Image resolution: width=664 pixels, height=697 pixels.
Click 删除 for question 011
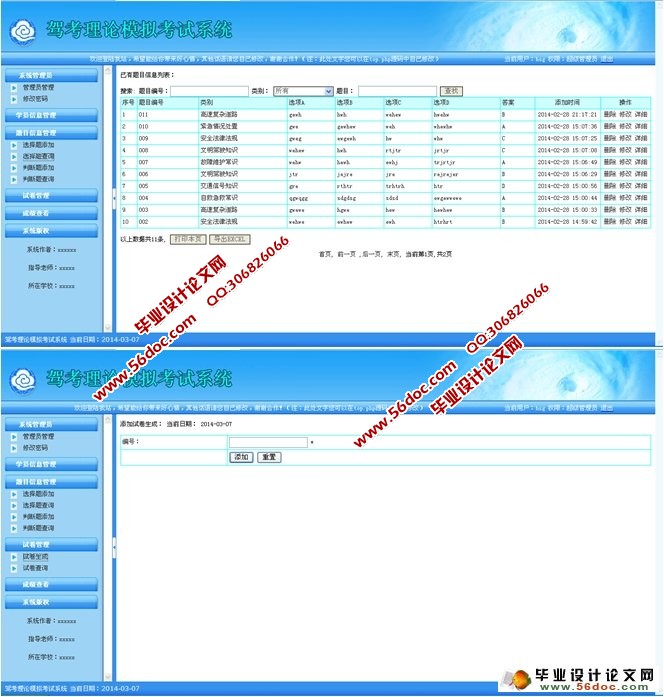(x=609, y=115)
